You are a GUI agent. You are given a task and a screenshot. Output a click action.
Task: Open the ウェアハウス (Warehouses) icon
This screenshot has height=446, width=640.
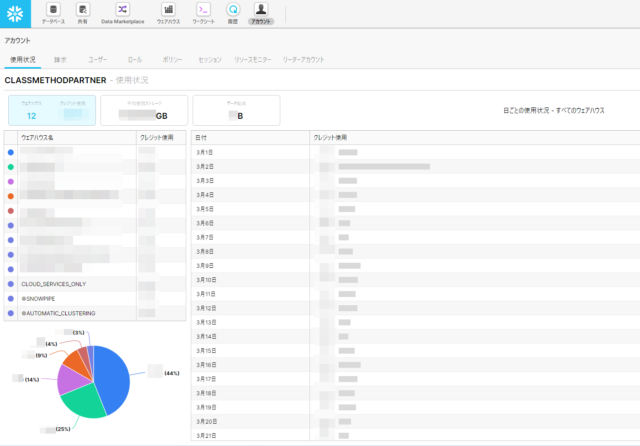click(x=168, y=13)
